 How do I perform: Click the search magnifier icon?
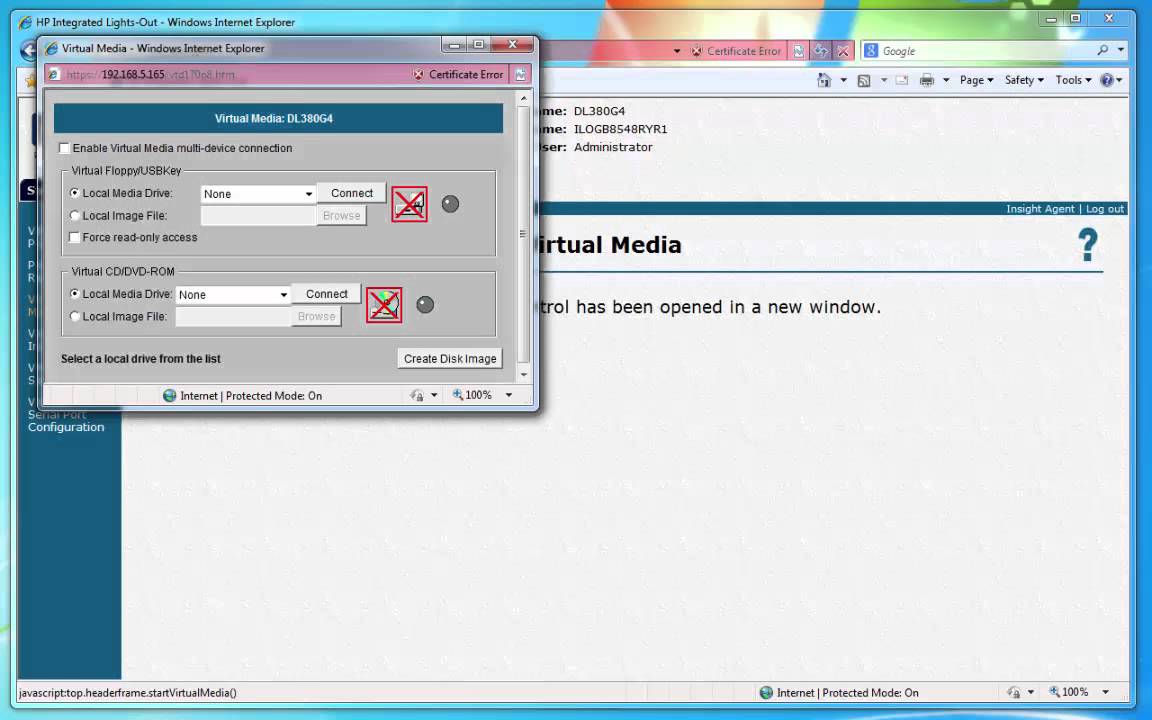(1102, 50)
